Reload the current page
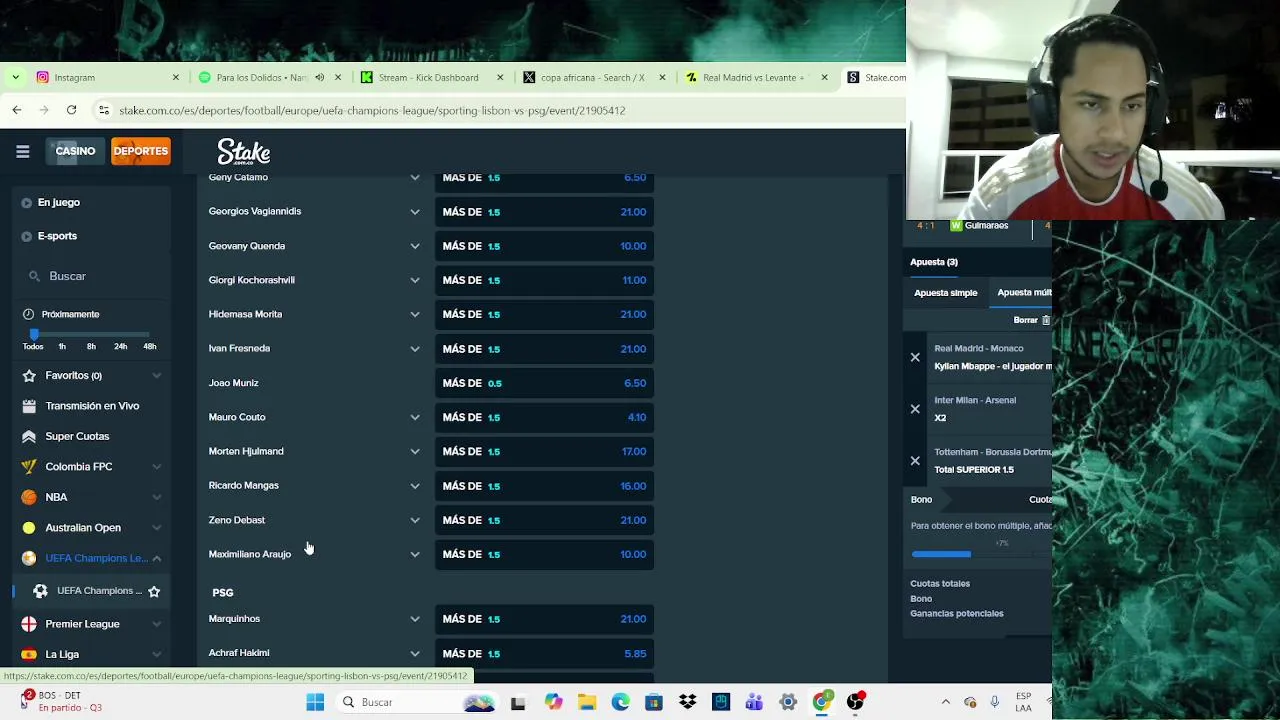The height and width of the screenshot is (720, 1280). click(71, 110)
